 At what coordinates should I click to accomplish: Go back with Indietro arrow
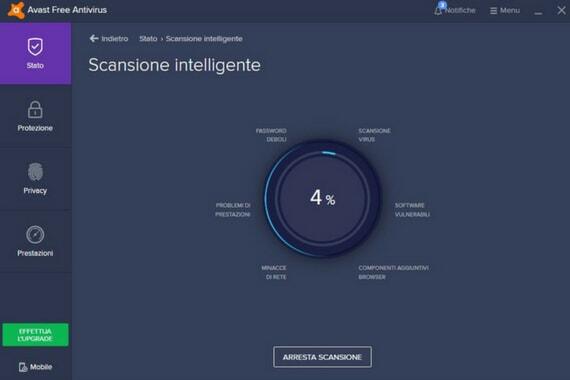pos(109,39)
